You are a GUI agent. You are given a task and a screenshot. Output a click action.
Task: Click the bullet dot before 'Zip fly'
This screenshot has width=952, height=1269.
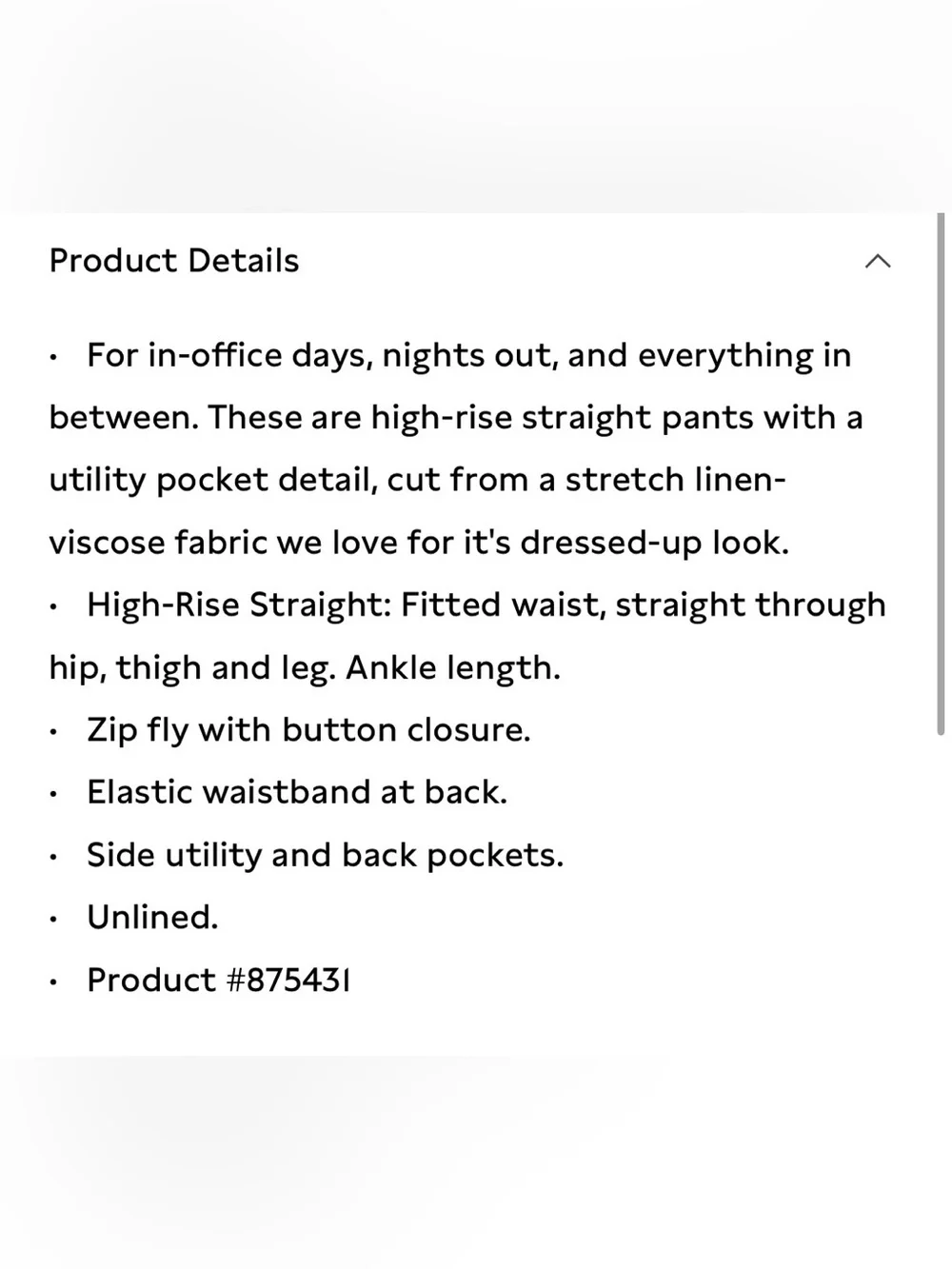coord(55,733)
